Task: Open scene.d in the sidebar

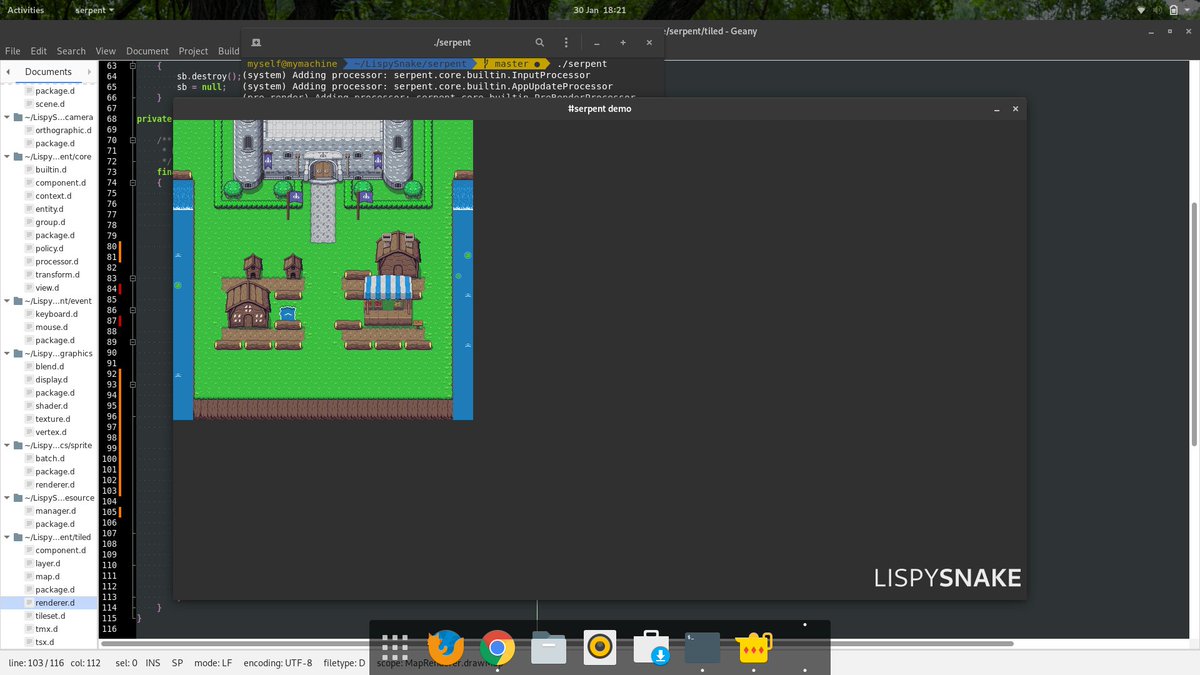Action: tap(49, 104)
